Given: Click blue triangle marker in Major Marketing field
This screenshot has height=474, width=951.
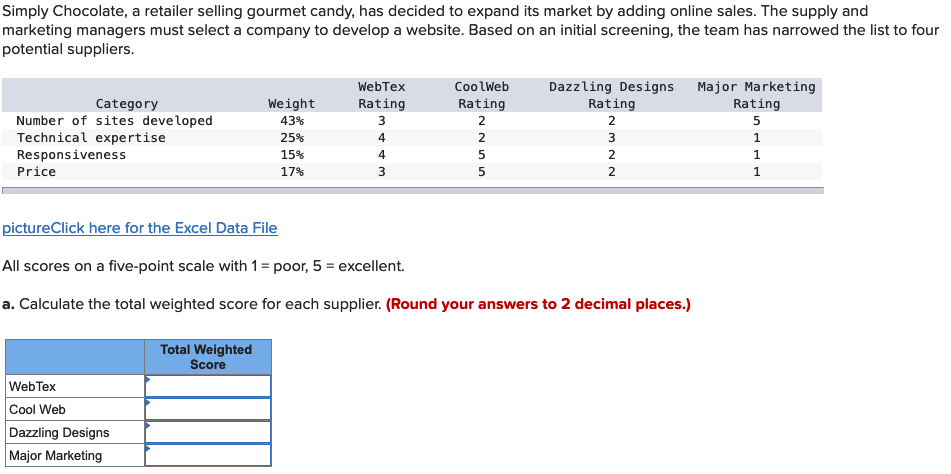Looking at the screenshot, I should point(148,449).
